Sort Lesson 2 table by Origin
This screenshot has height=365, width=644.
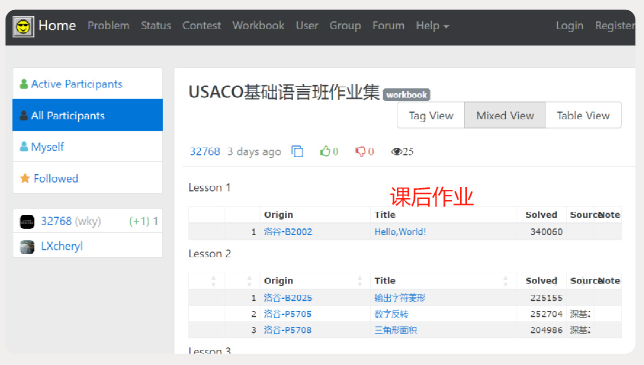pos(315,281)
